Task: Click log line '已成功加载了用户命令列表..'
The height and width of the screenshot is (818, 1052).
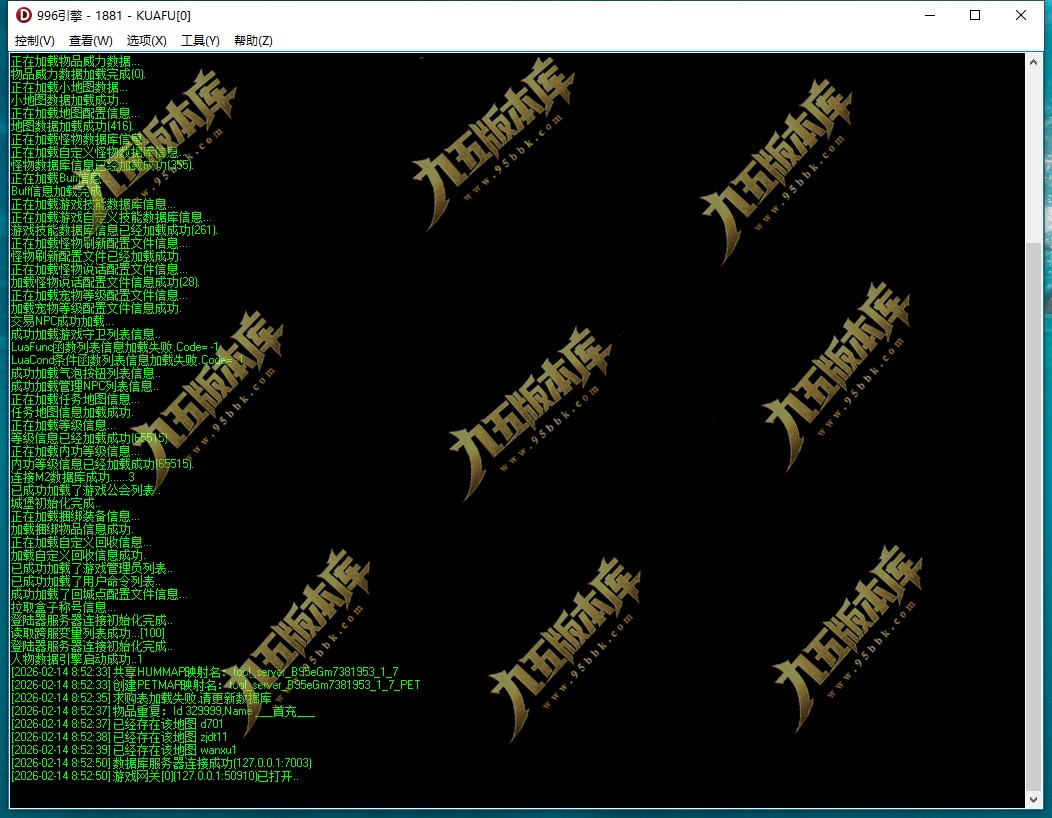Action: tap(86, 581)
